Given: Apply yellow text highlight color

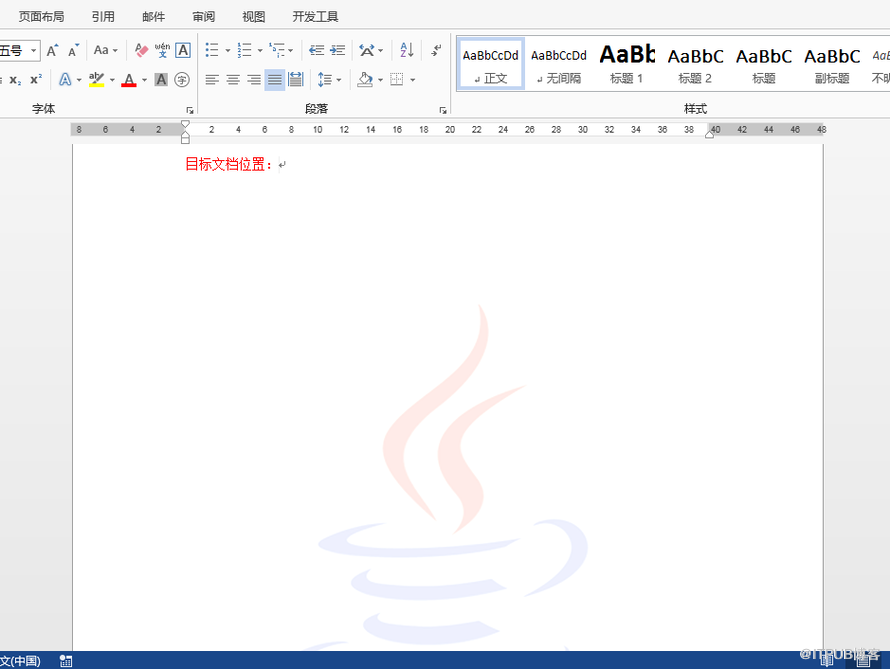Looking at the screenshot, I should pyautogui.click(x=96, y=80).
